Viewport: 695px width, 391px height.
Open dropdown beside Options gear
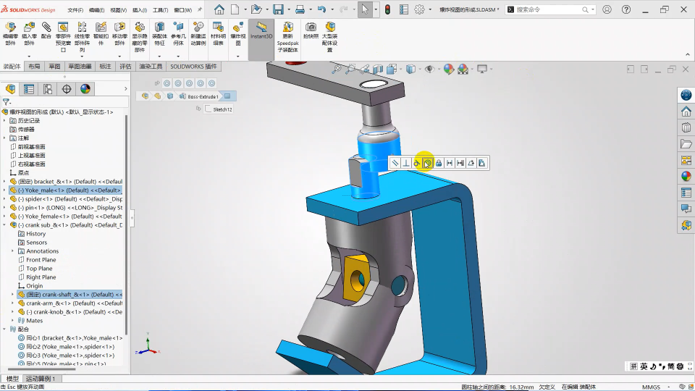[x=430, y=10]
